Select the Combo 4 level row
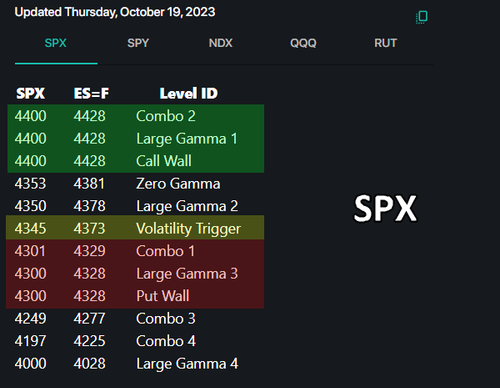500x388 pixels. click(136, 341)
